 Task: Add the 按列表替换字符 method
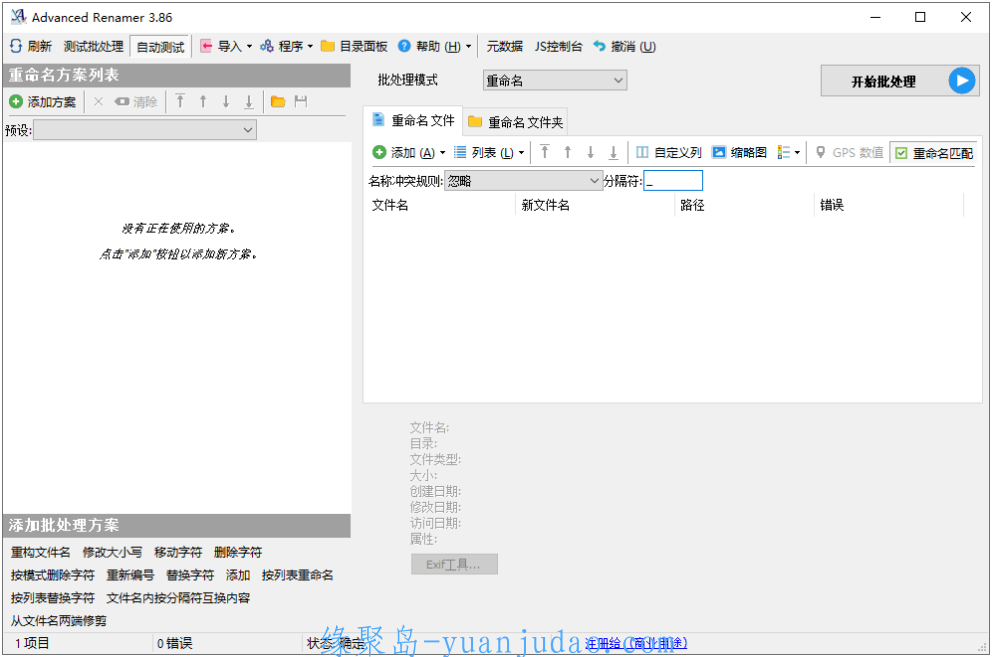tap(53, 598)
